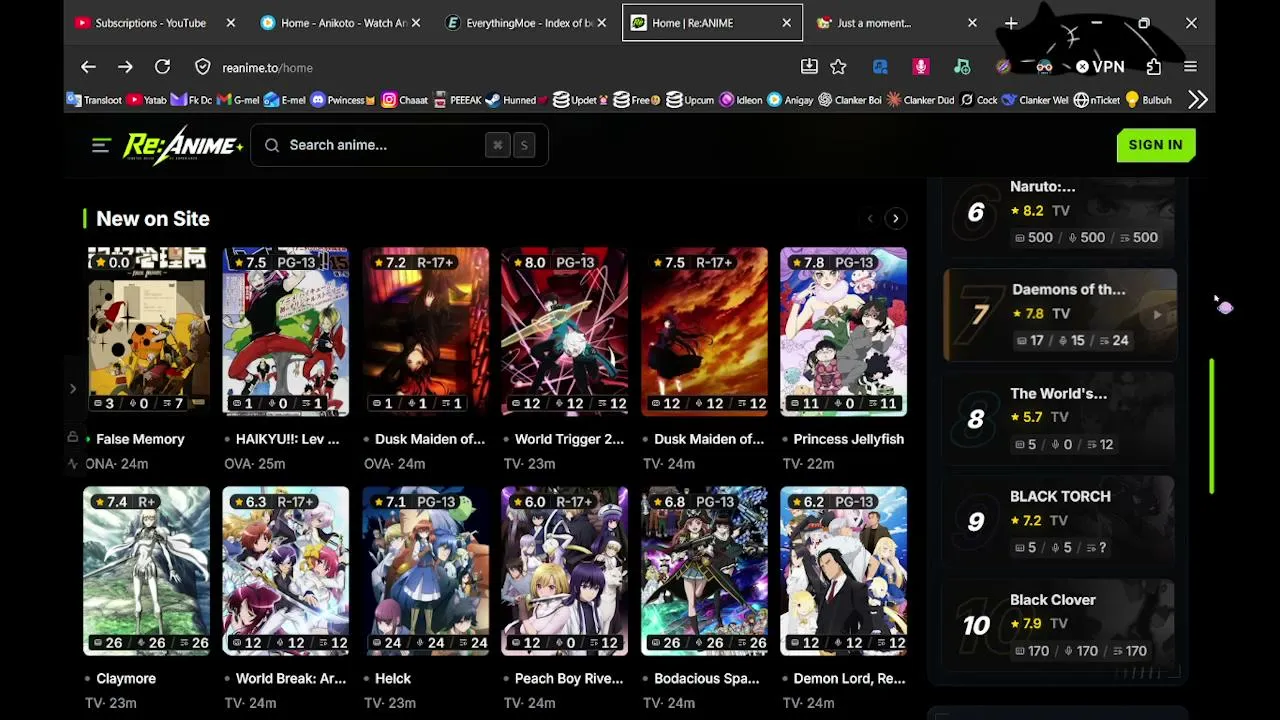This screenshot has width=1280, height=720.
Task: Open the Anigay bookmark
Action: click(790, 100)
